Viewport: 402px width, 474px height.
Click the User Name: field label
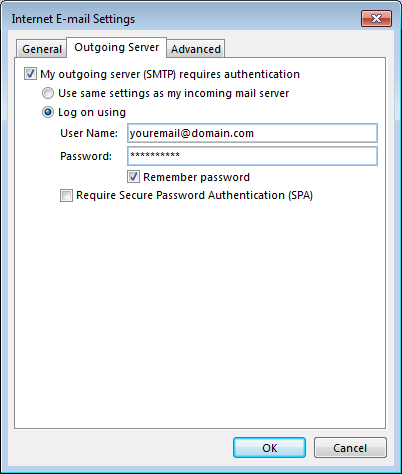tap(89, 133)
